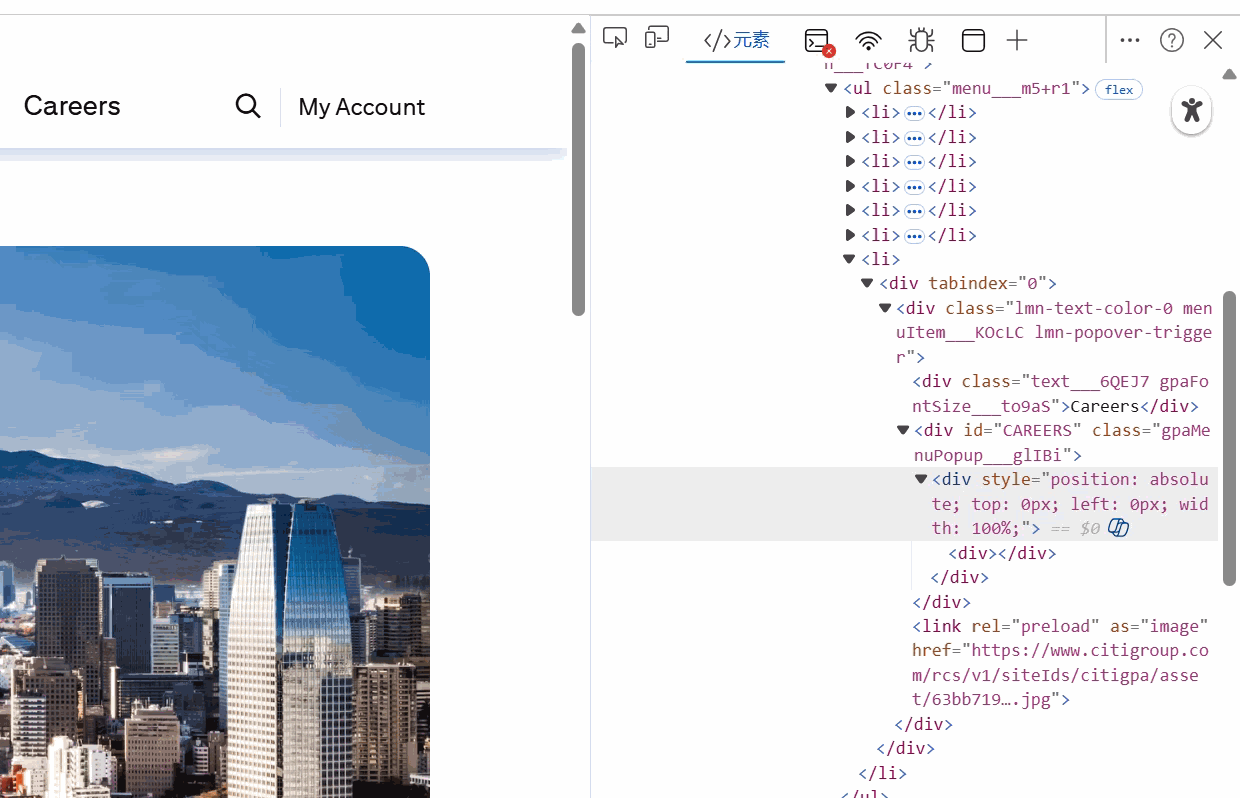This screenshot has height=798, width=1240.
Task: Collapse the div tabindex="0" node
Action: [867, 284]
